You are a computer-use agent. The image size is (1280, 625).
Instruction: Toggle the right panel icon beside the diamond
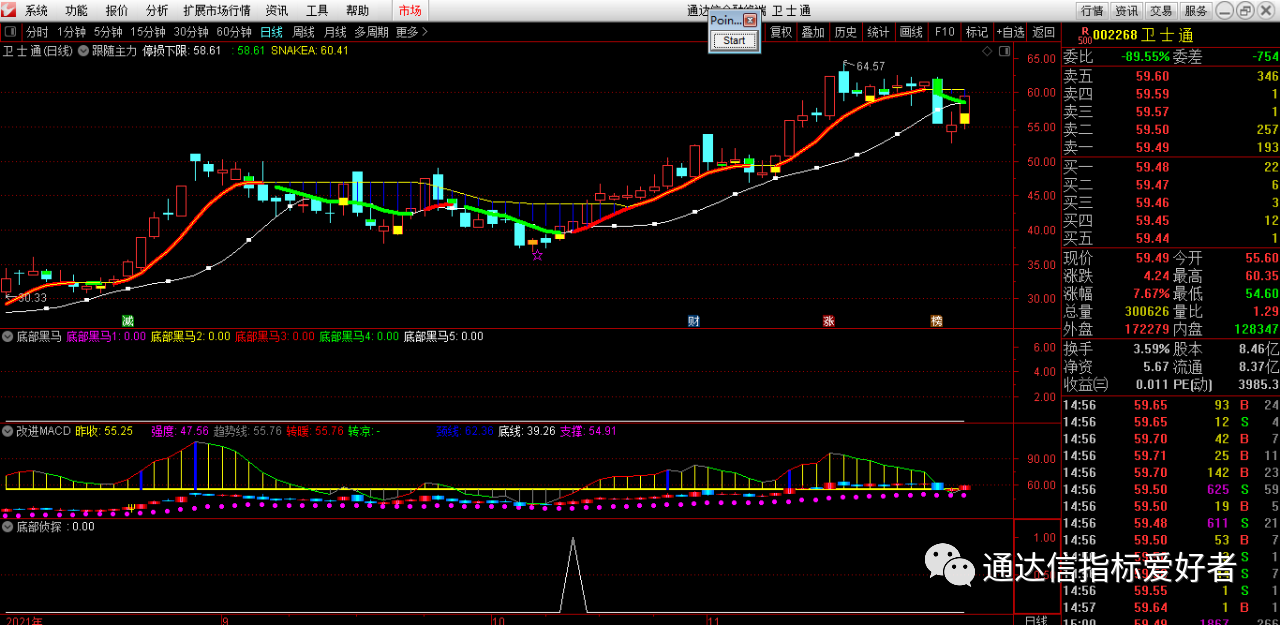(x=1003, y=50)
